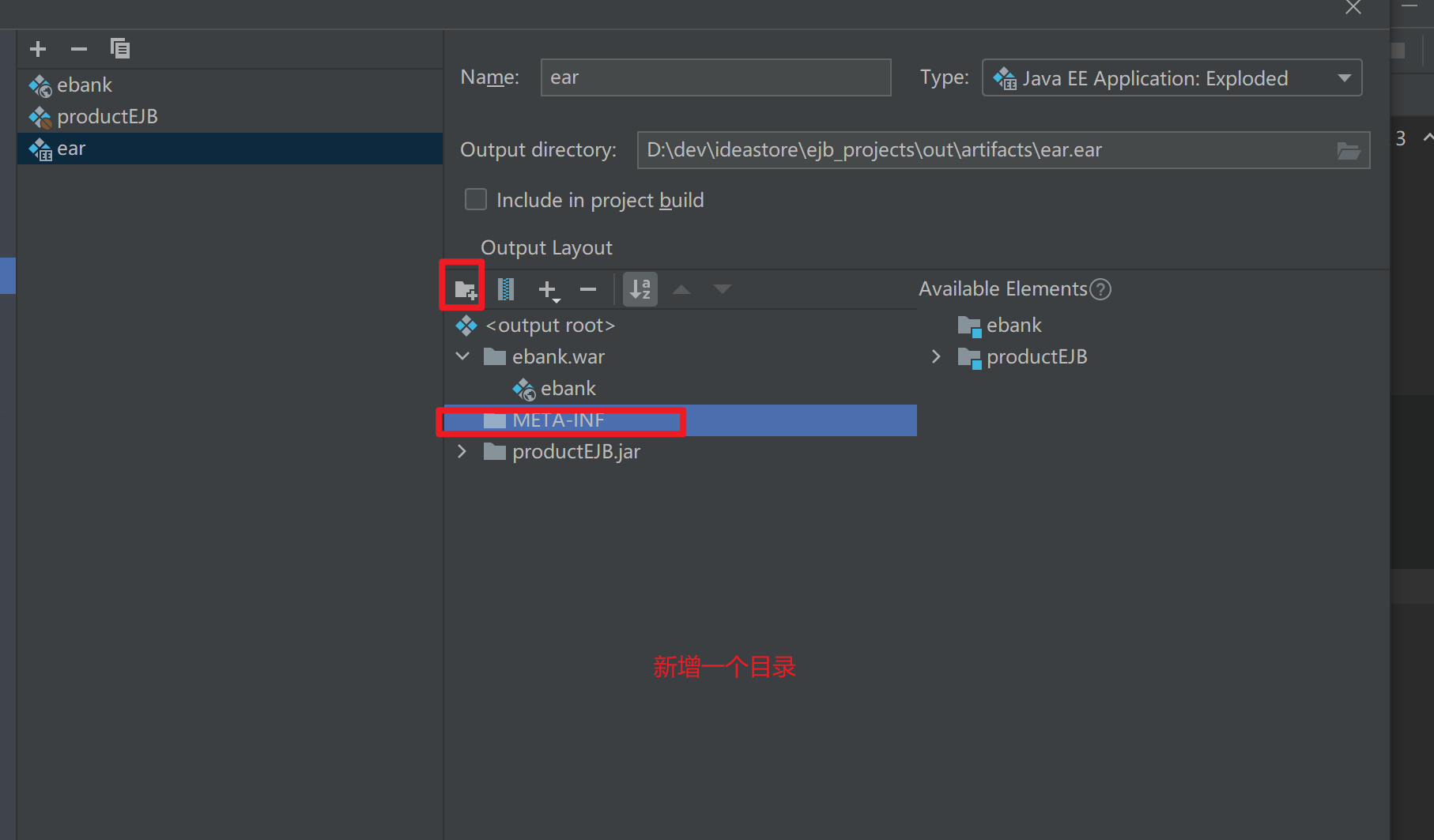Viewport: 1434px width, 840px height.
Task: Move layout element up arrow
Action: (681, 289)
